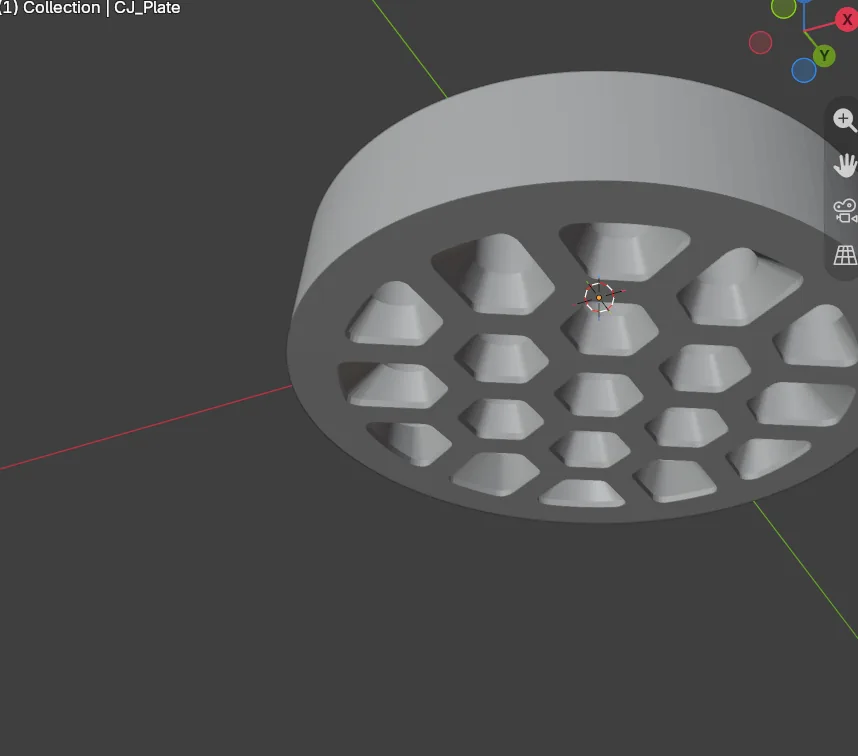This screenshot has height=756, width=858.
Task: Click the "Collection | CJ_Plate" viewport text
Action: pyautogui.click(x=102, y=8)
